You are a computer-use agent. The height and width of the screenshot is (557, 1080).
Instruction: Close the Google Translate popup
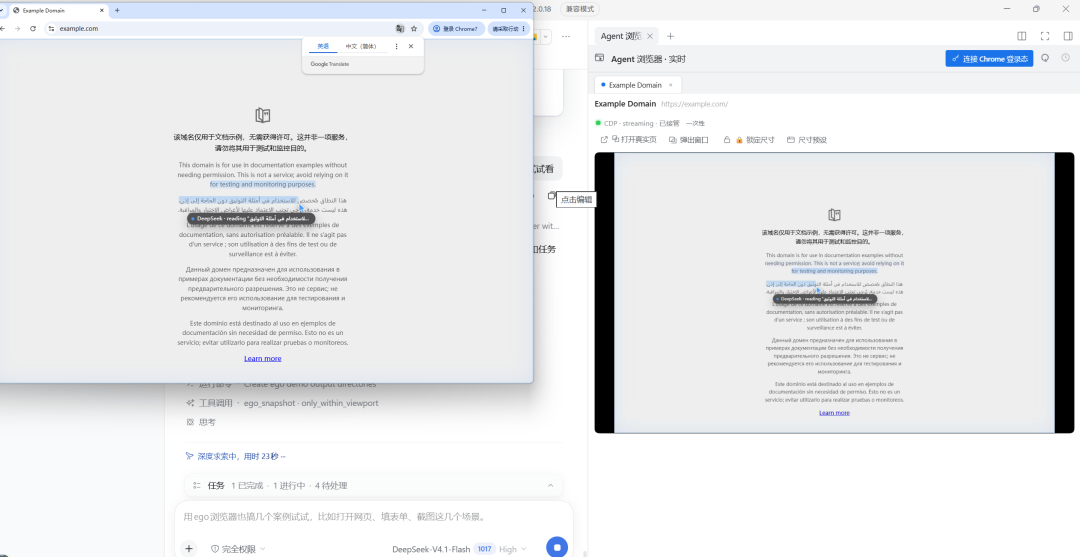click(411, 46)
